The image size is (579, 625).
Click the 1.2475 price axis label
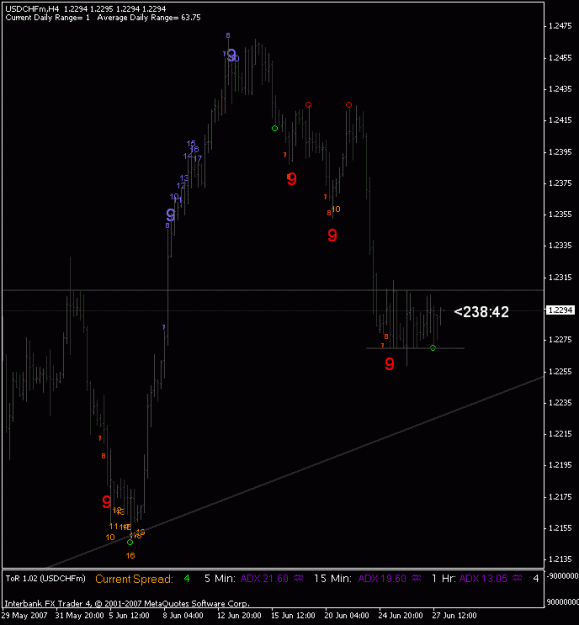point(560,26)
